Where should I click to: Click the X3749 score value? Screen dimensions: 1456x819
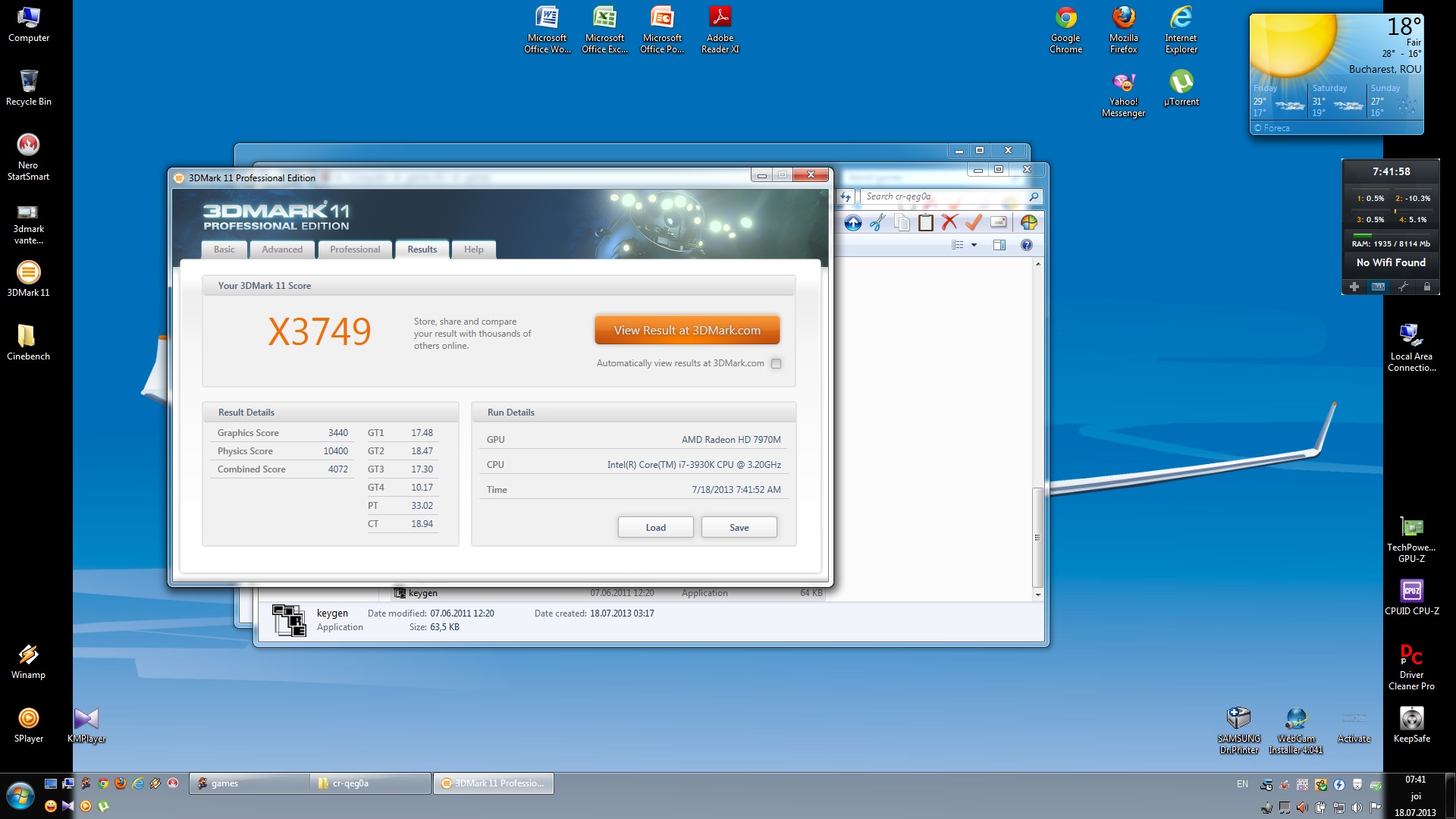click(x=319, y=332)
